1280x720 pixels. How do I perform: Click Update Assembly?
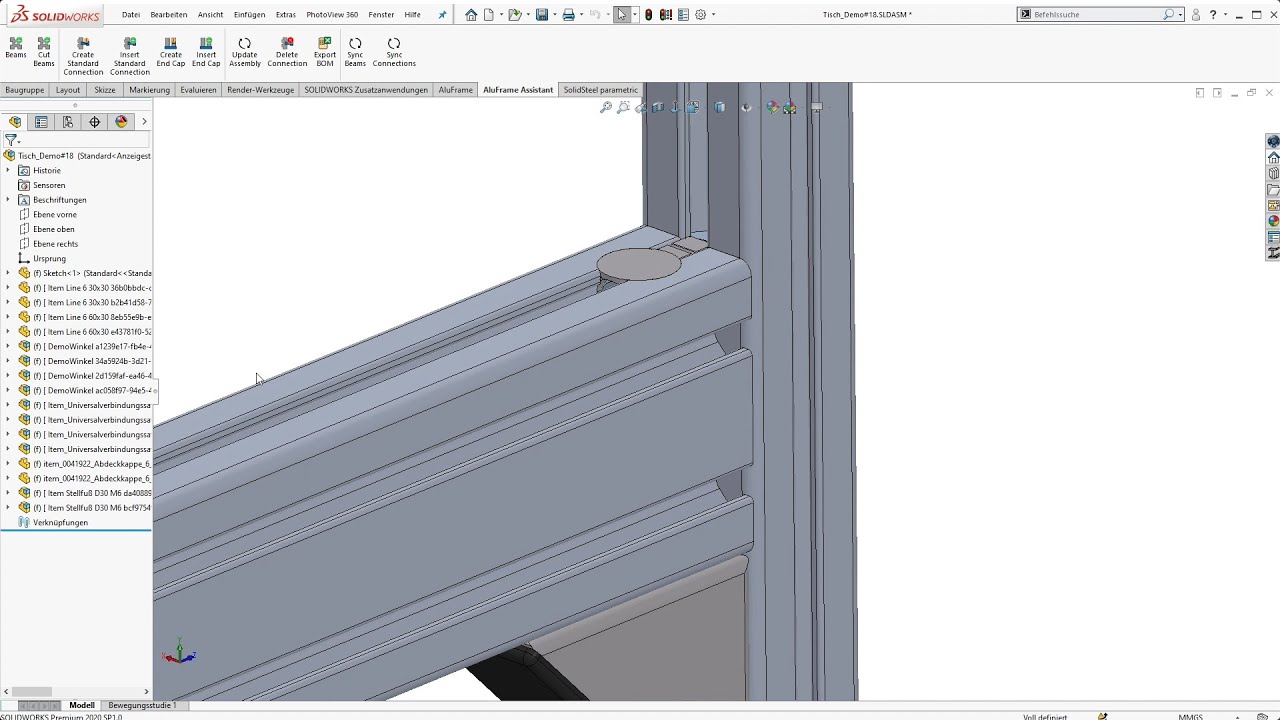pos(245,52)
